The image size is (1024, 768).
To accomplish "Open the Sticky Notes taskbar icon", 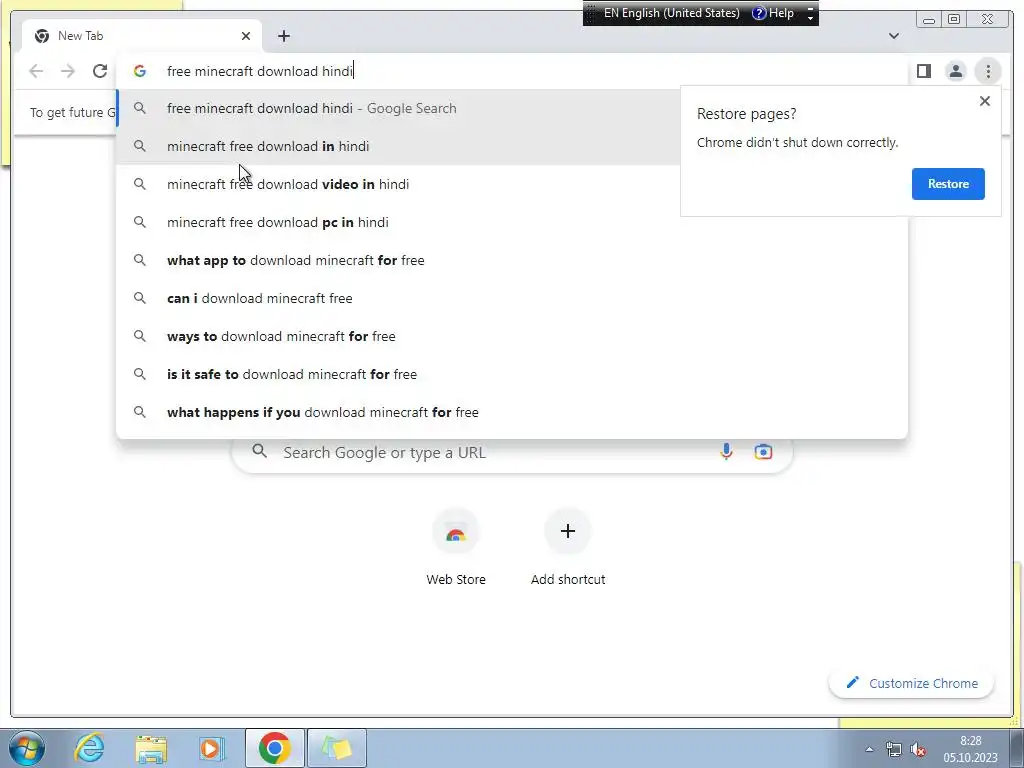I will [x=336, y=748].
